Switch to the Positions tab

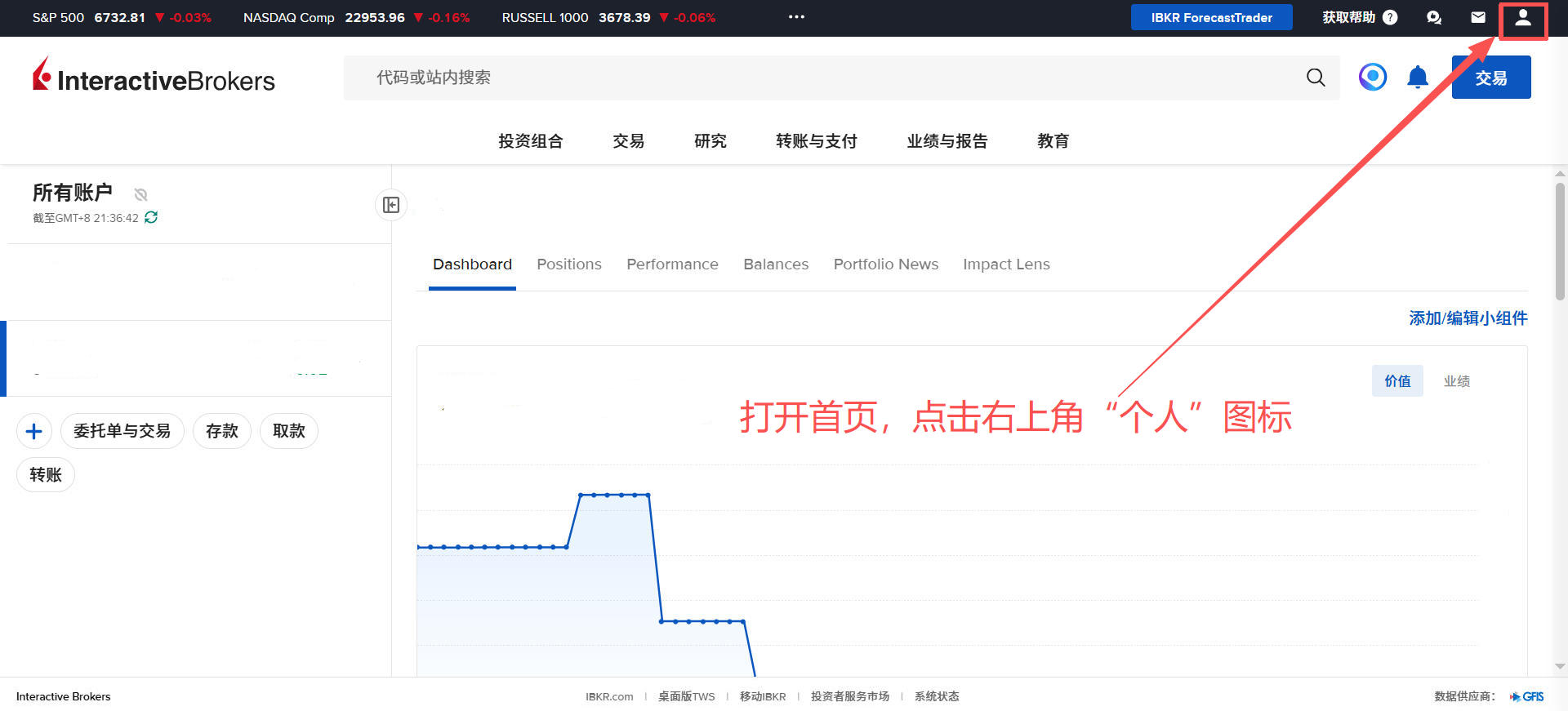(568, 264)
